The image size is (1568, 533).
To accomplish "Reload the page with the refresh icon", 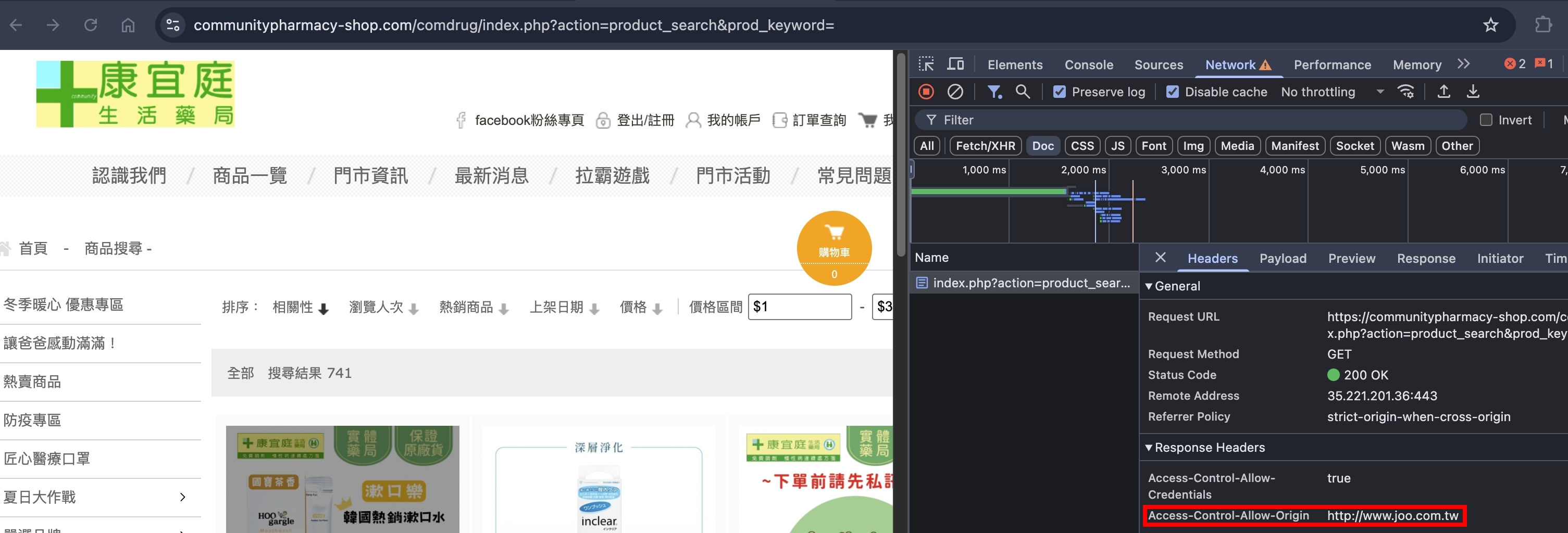I will pyautogui.click(x=91, y=25).
